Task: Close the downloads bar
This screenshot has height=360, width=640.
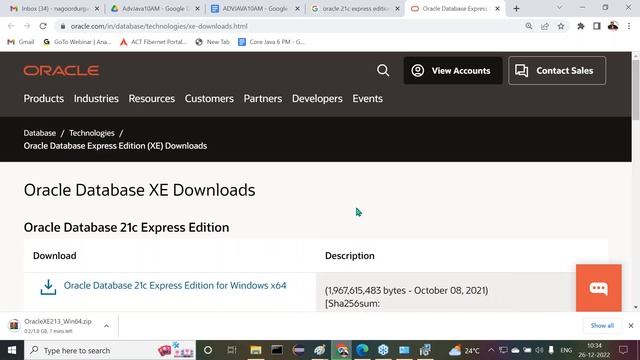Action: point(631,326)
